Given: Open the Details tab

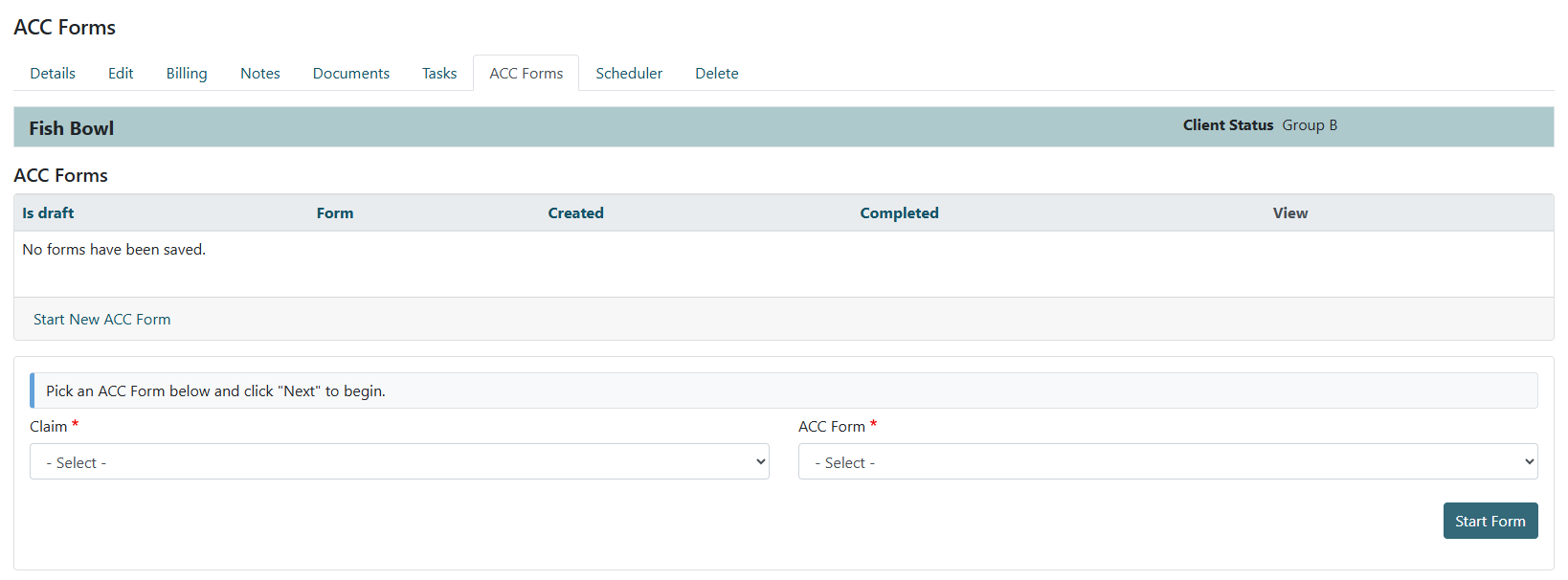Looking at the screenshot, I should coord(53,74).
